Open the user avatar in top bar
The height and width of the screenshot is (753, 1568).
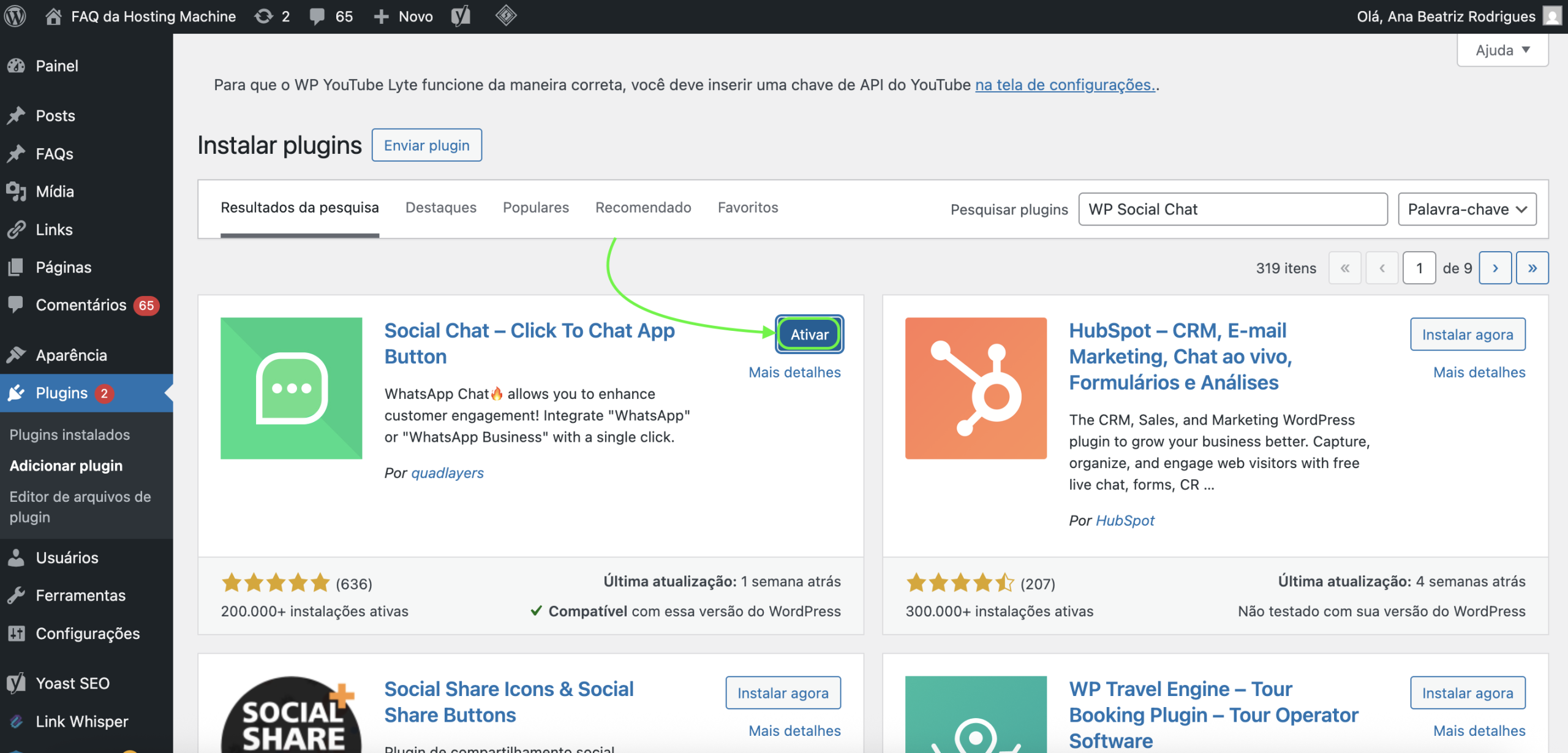pyautogui.click(x=1553, y=16)
